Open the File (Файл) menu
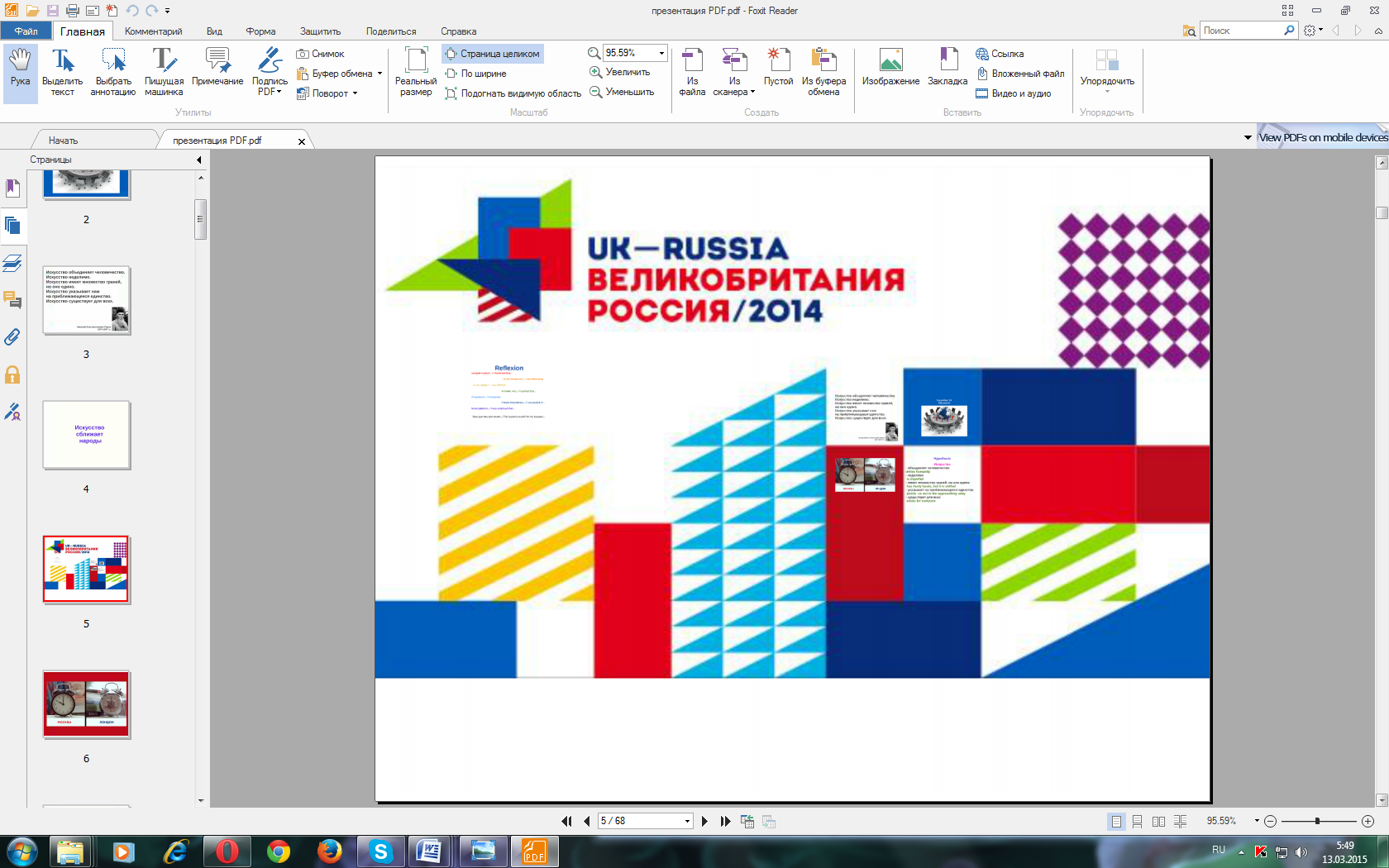The height and width of the screenshot is (868, 1389). coord(26,31)
